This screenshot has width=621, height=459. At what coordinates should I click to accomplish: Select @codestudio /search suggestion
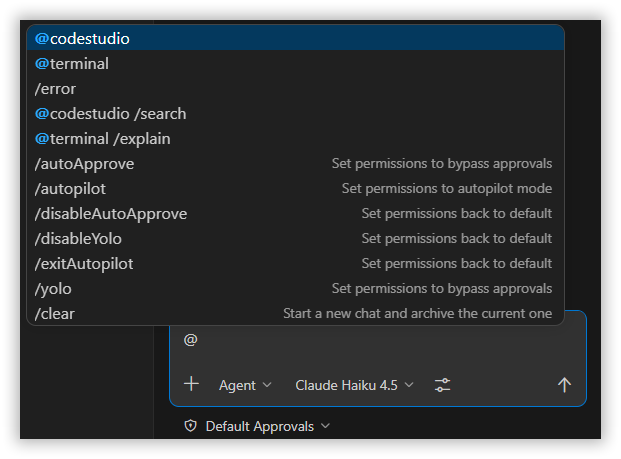295,114
